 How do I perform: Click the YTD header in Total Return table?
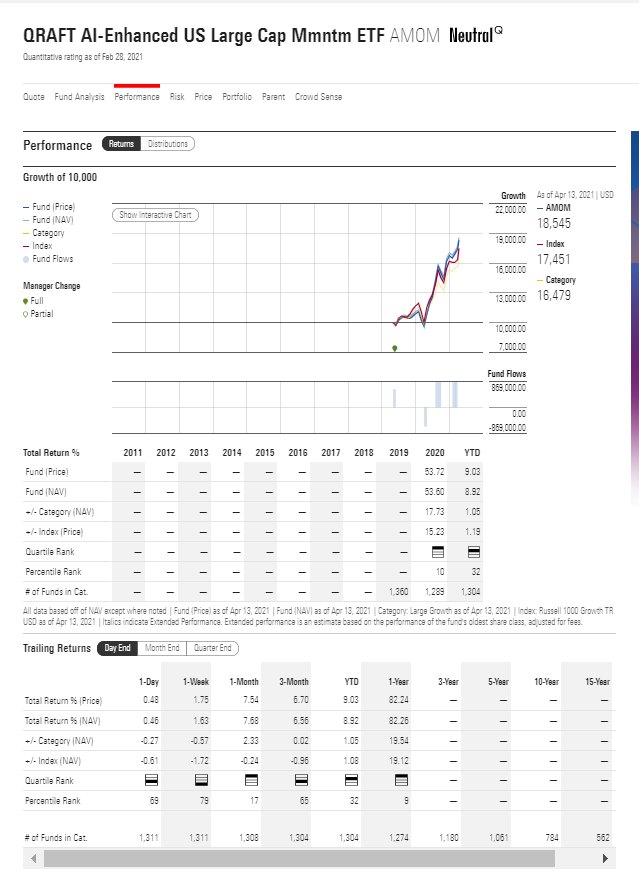[x=472, y=453]
